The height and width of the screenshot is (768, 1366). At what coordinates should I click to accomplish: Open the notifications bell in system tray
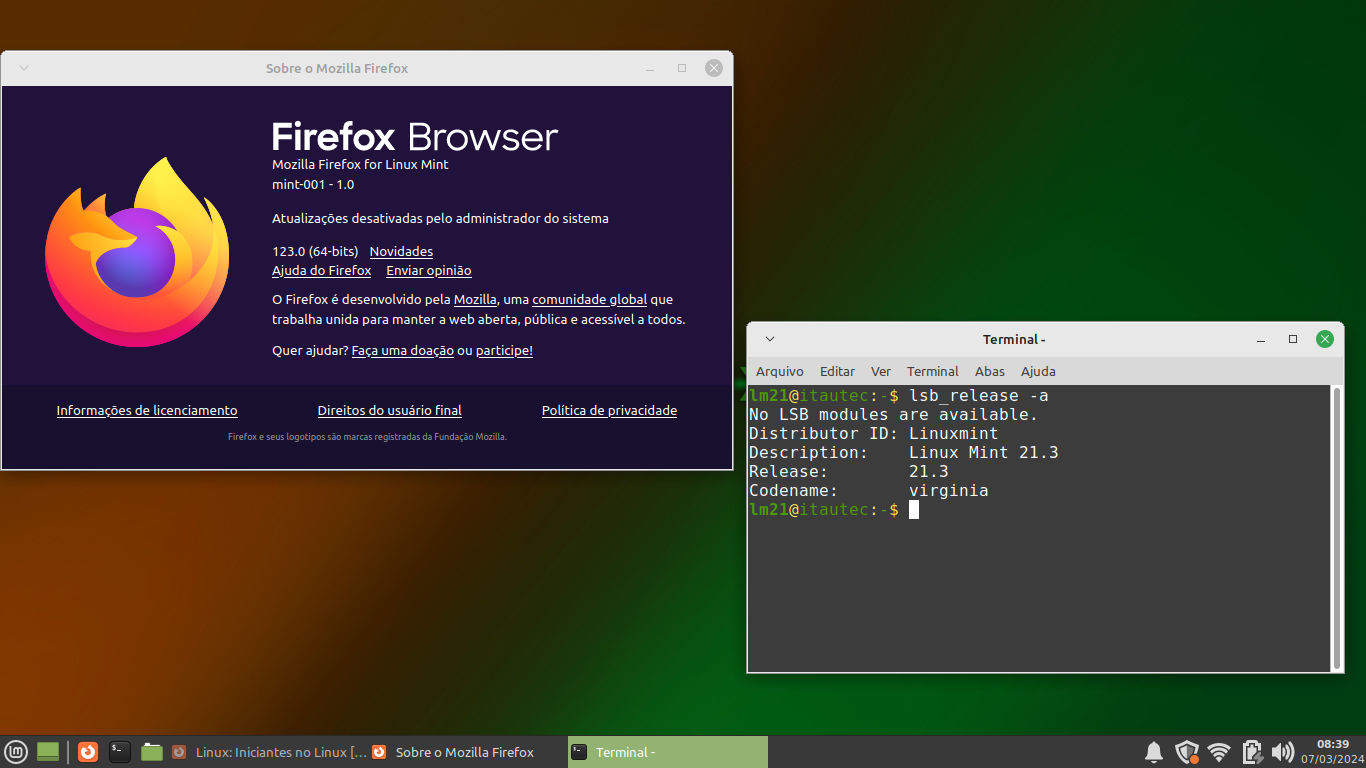coord(1153,752)
